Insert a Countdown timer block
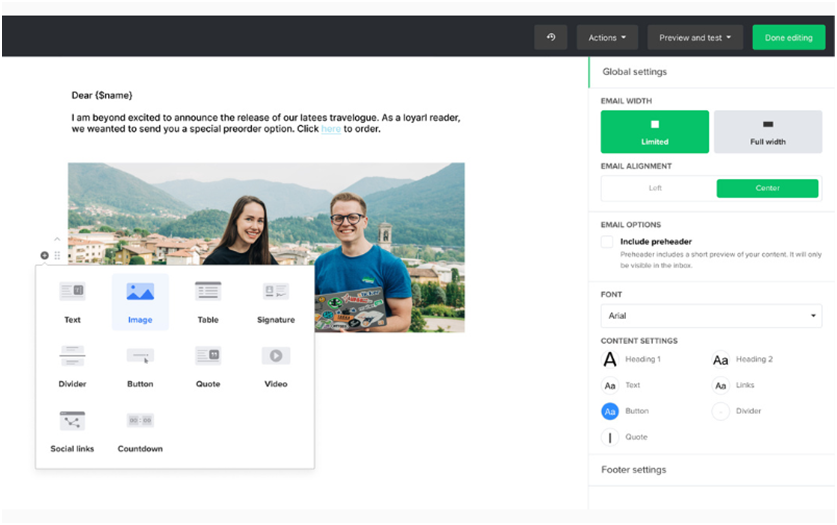 point(140,429)
